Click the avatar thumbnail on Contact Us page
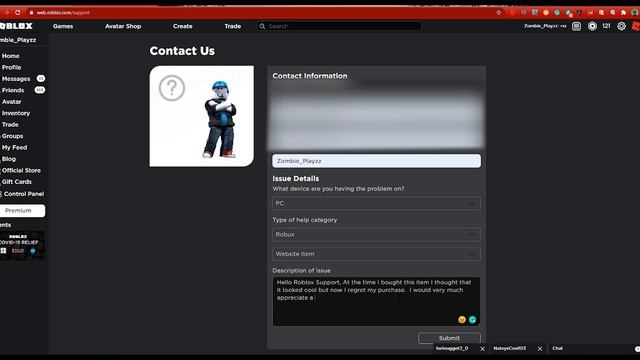Viewport: 640px width, 360px height. click(202, 116)
